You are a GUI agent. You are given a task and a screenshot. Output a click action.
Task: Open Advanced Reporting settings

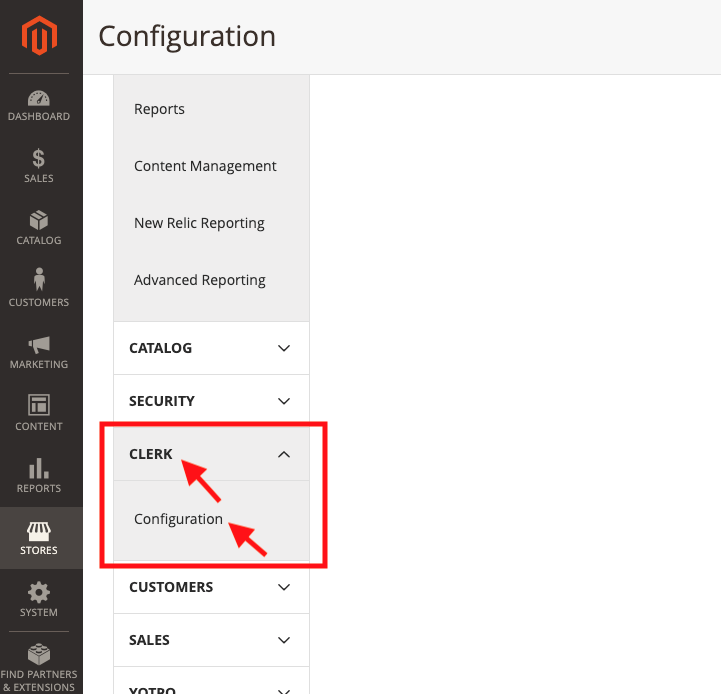[200, 280]
